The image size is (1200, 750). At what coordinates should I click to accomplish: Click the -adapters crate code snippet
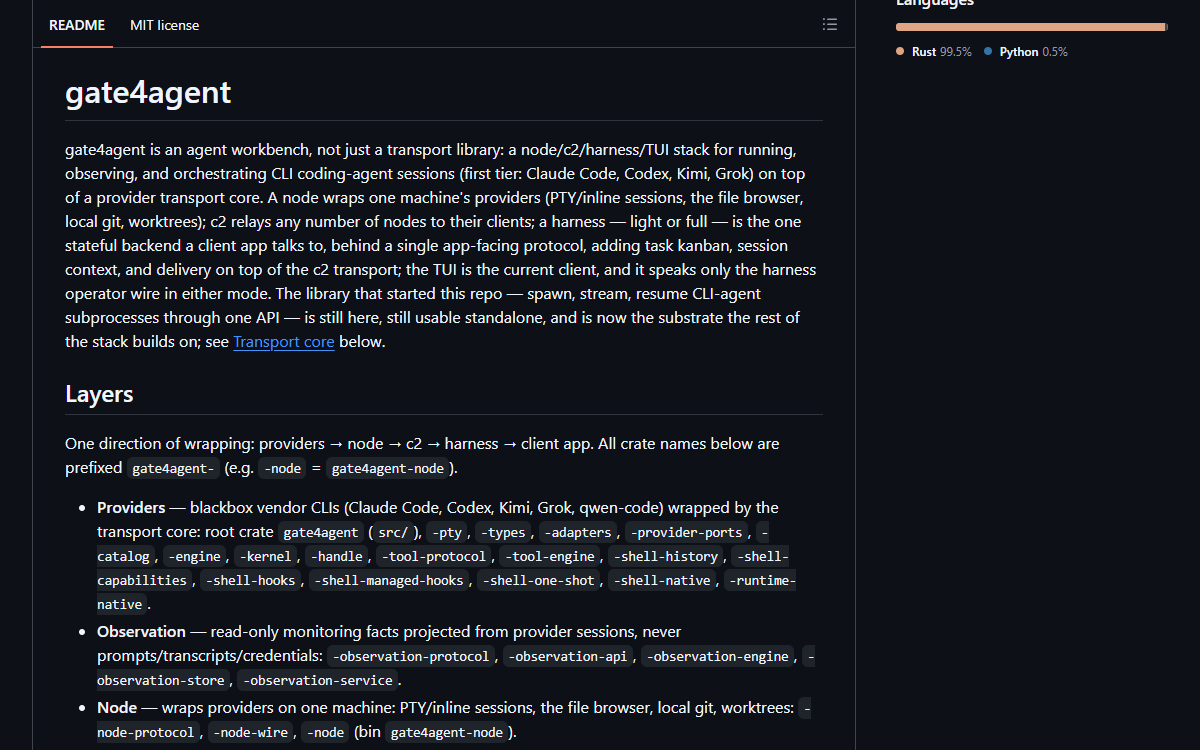pyautogui.click(x=579, y=532)
